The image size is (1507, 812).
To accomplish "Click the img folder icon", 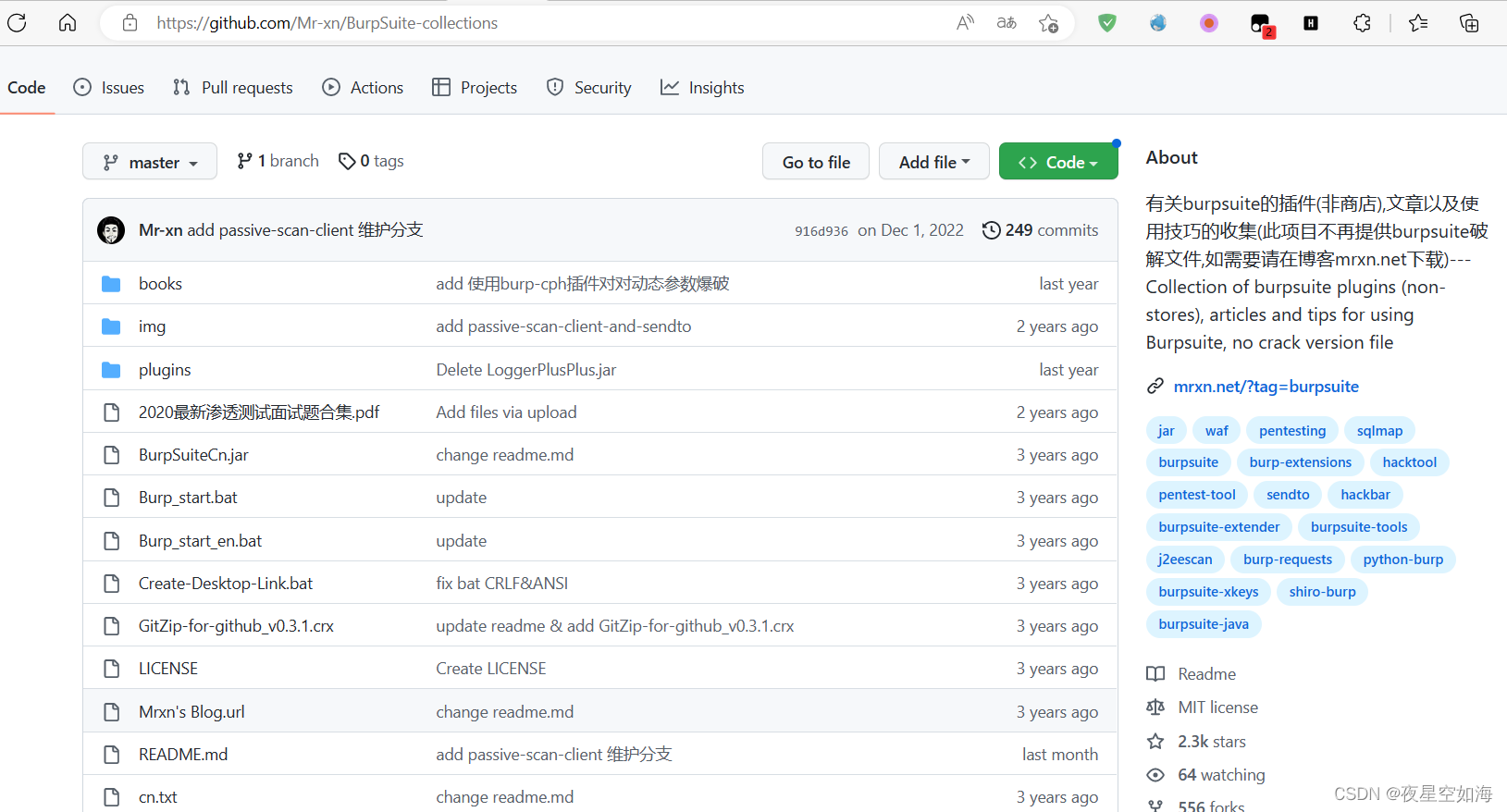I will (x=111, y=326).
